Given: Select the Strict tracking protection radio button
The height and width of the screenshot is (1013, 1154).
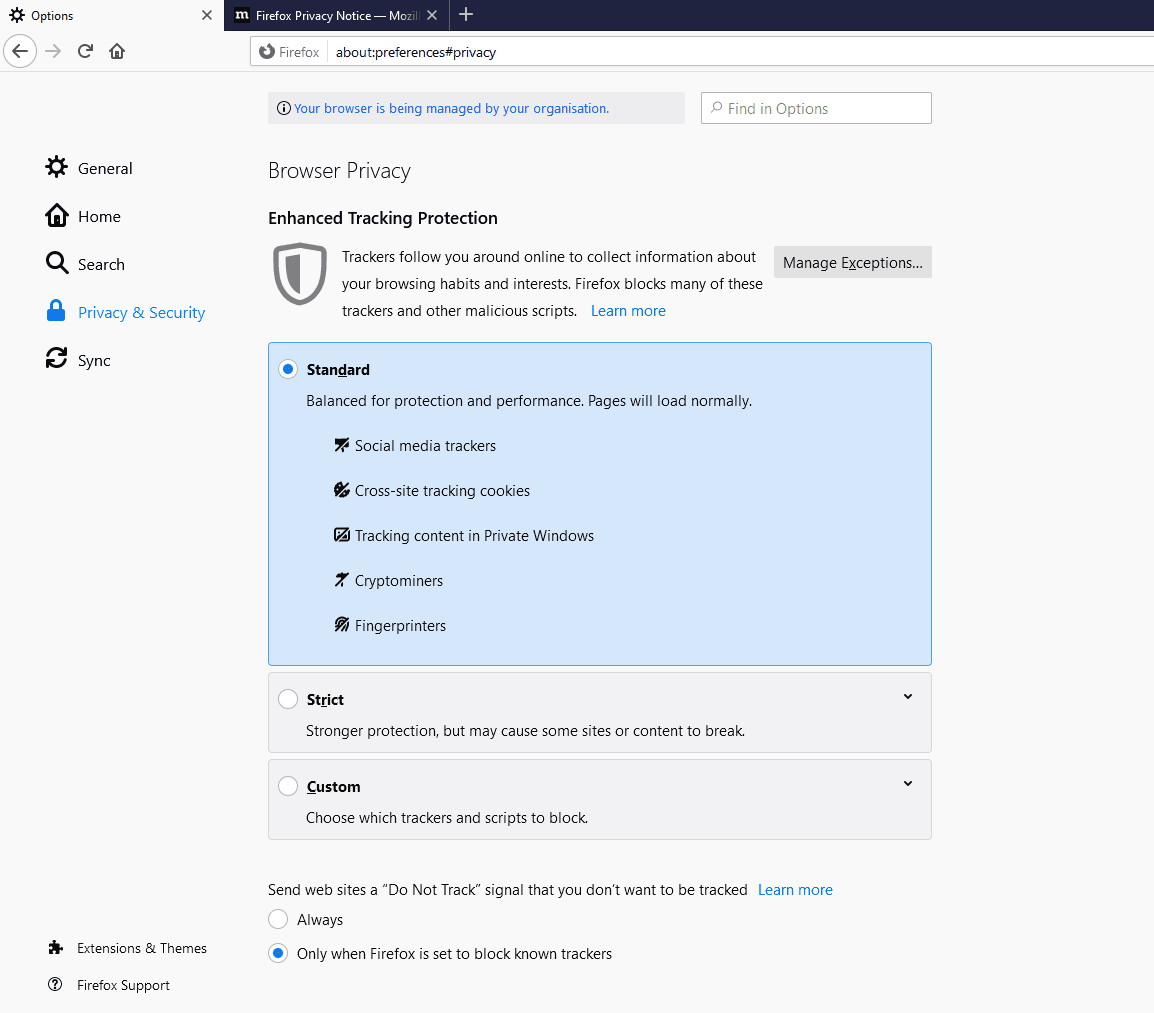Looking at the screenshot, I should (288, 700).
